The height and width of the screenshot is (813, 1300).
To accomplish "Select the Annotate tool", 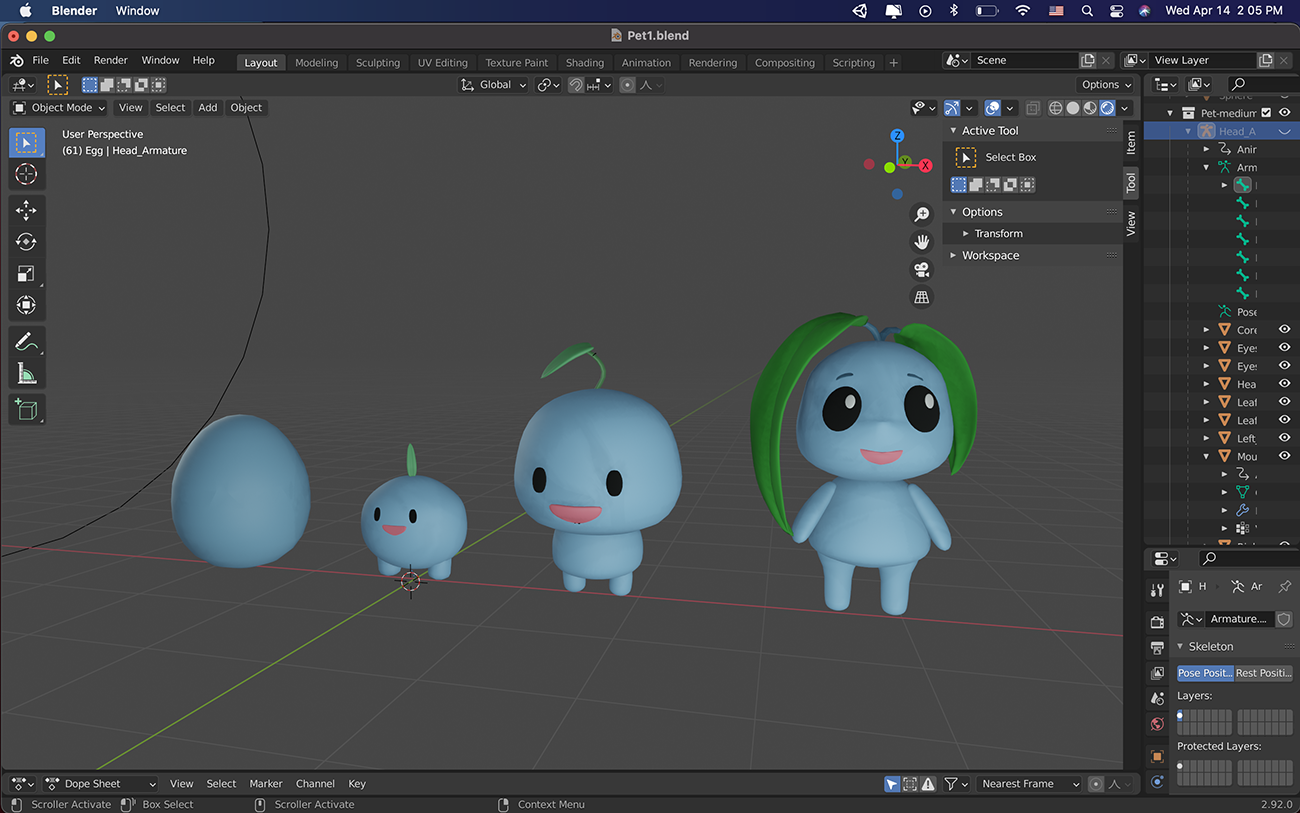I will pos(27,342).
